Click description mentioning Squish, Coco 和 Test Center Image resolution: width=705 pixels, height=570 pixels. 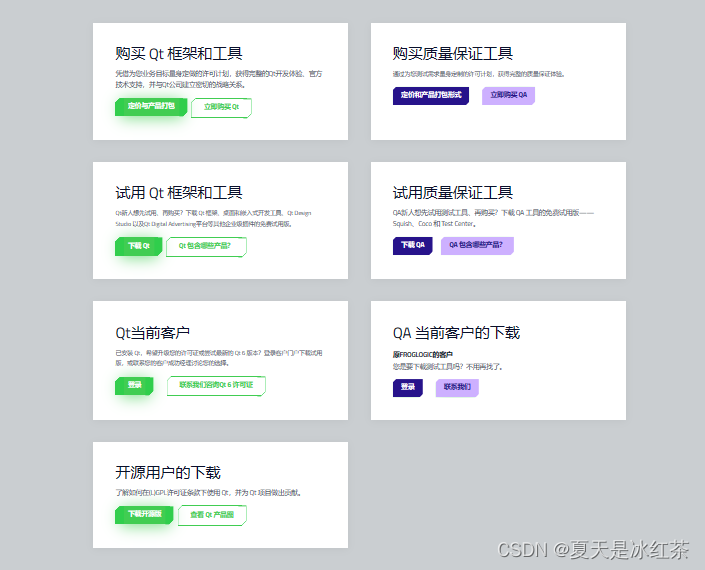point(493,218)
